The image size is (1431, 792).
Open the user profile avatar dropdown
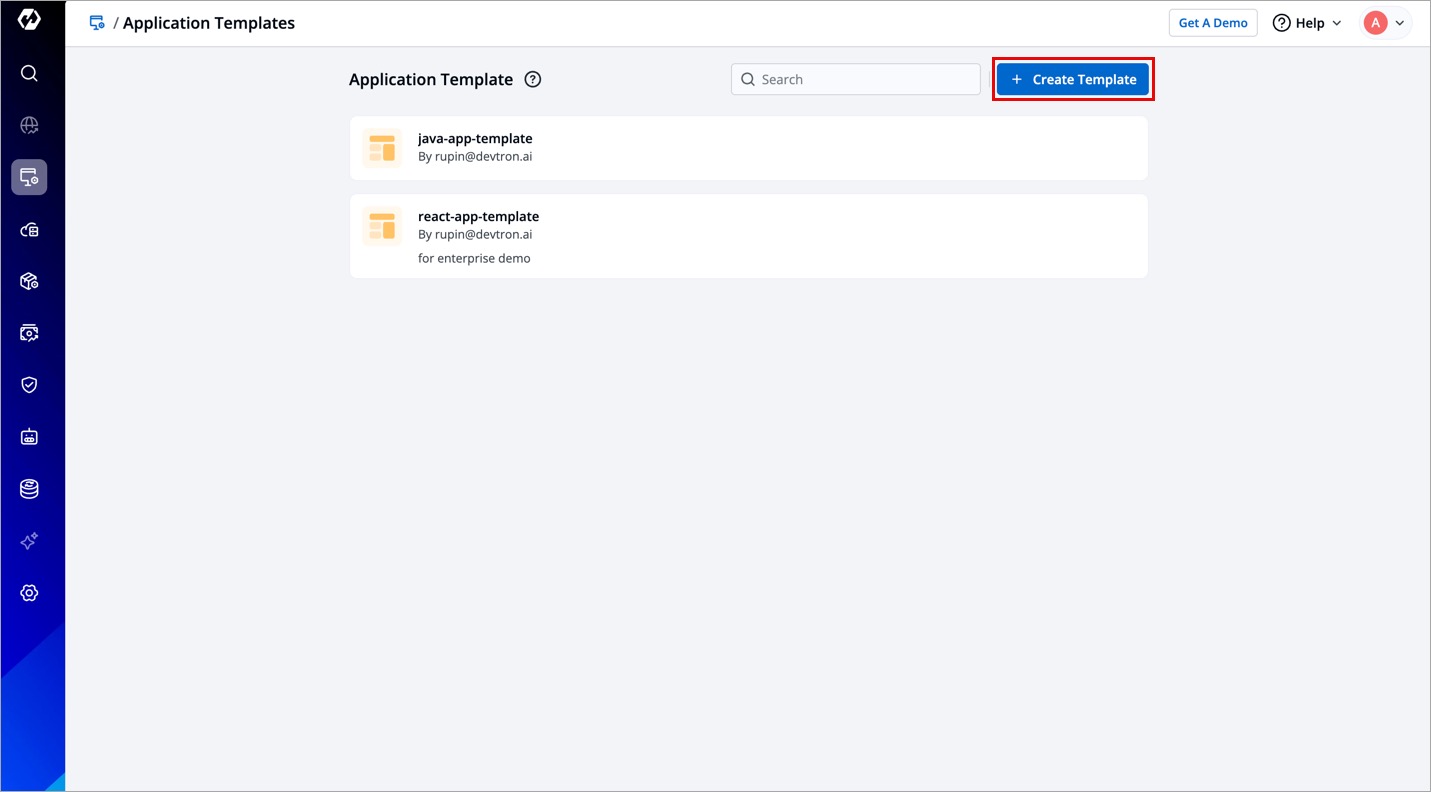pyautogui.click(x=1385, y=23)
